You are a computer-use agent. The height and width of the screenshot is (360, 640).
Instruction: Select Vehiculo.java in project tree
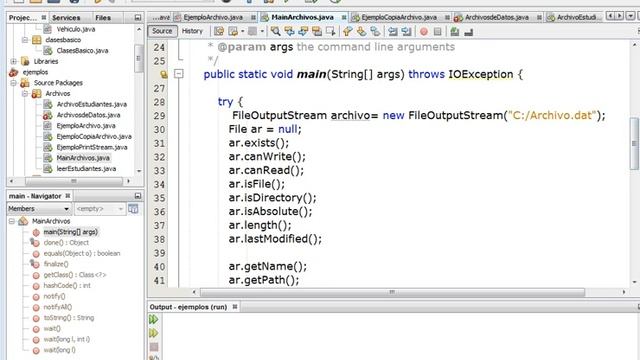pos(76,29)
